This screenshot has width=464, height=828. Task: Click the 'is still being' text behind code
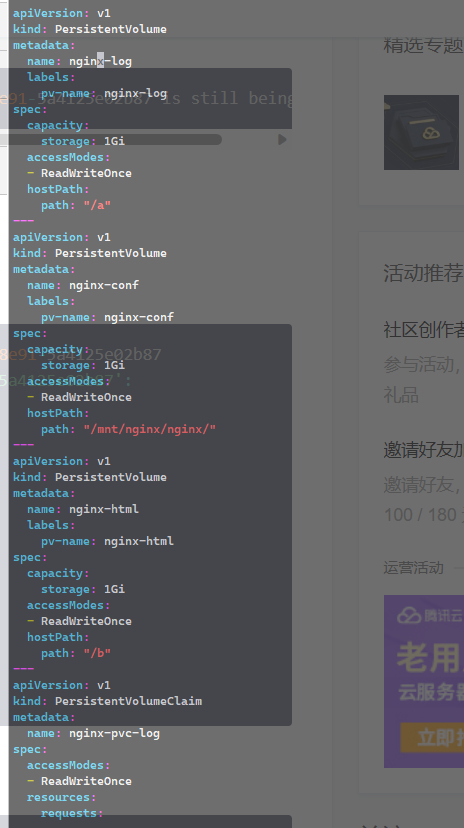pos(228,98)
